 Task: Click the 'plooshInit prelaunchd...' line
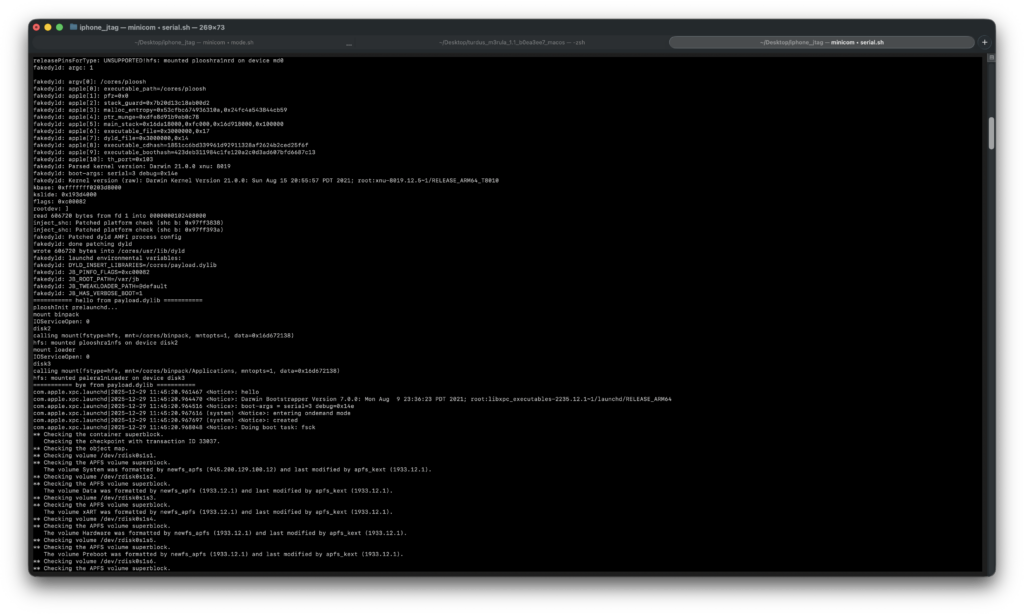(79, 306)
